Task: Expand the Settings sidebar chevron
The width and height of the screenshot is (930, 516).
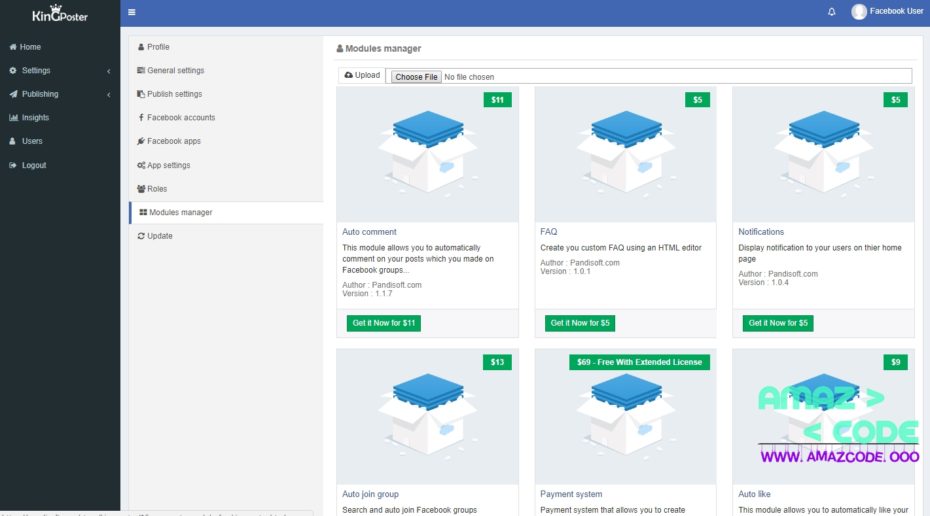Action: point(109,71)
